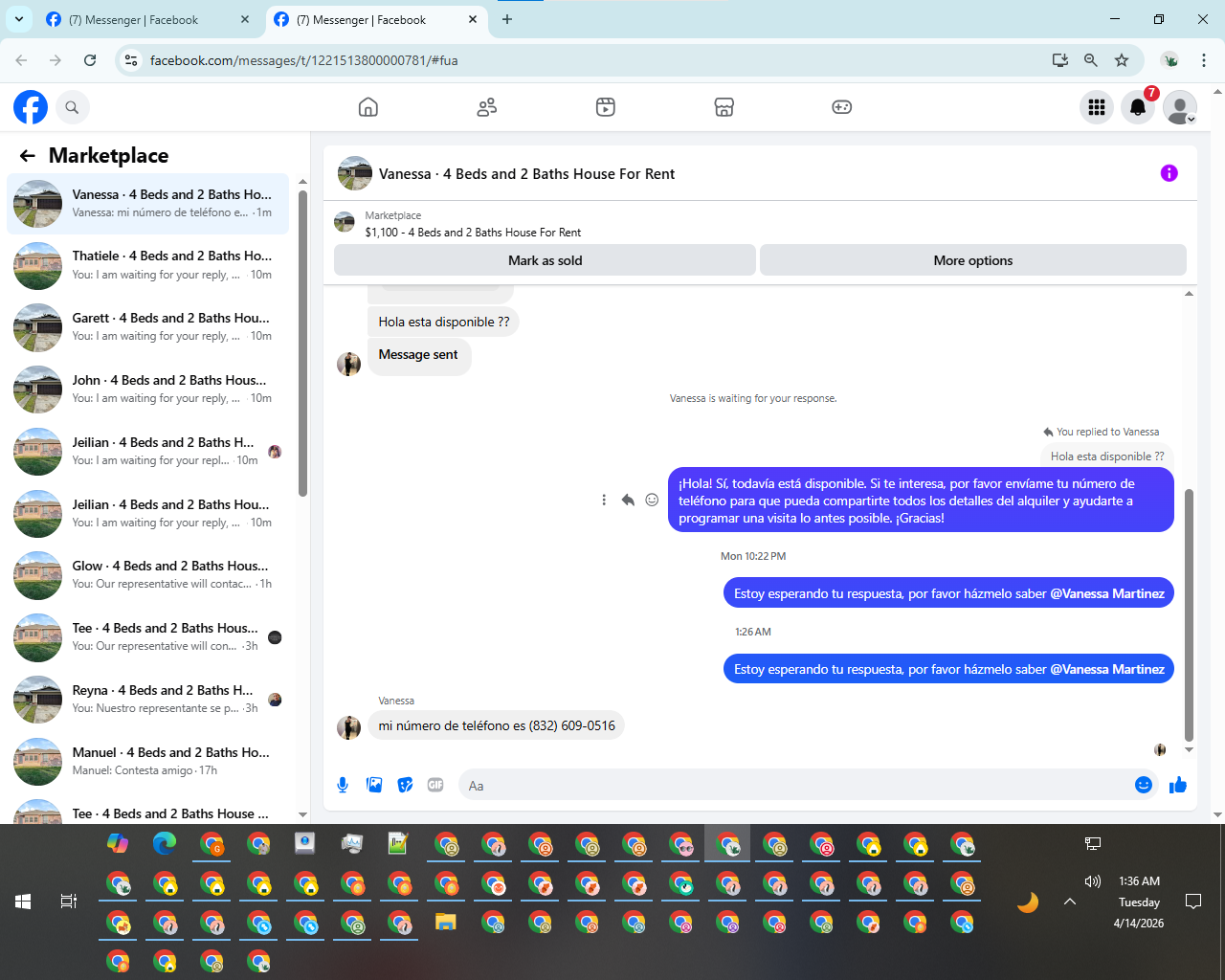This screenshot has height=980, width=1225.
Task: Click install app icon in address bar
Action: [x=1060, y=60]
